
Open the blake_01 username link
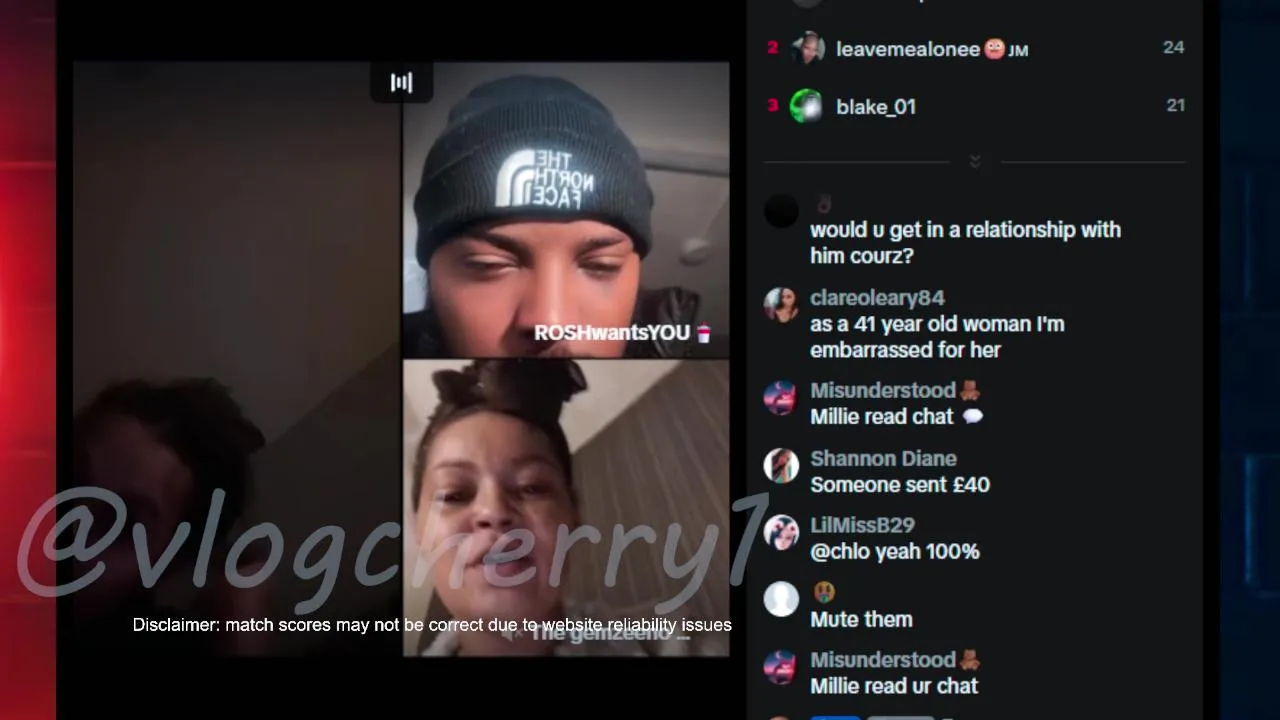(876, 107)
